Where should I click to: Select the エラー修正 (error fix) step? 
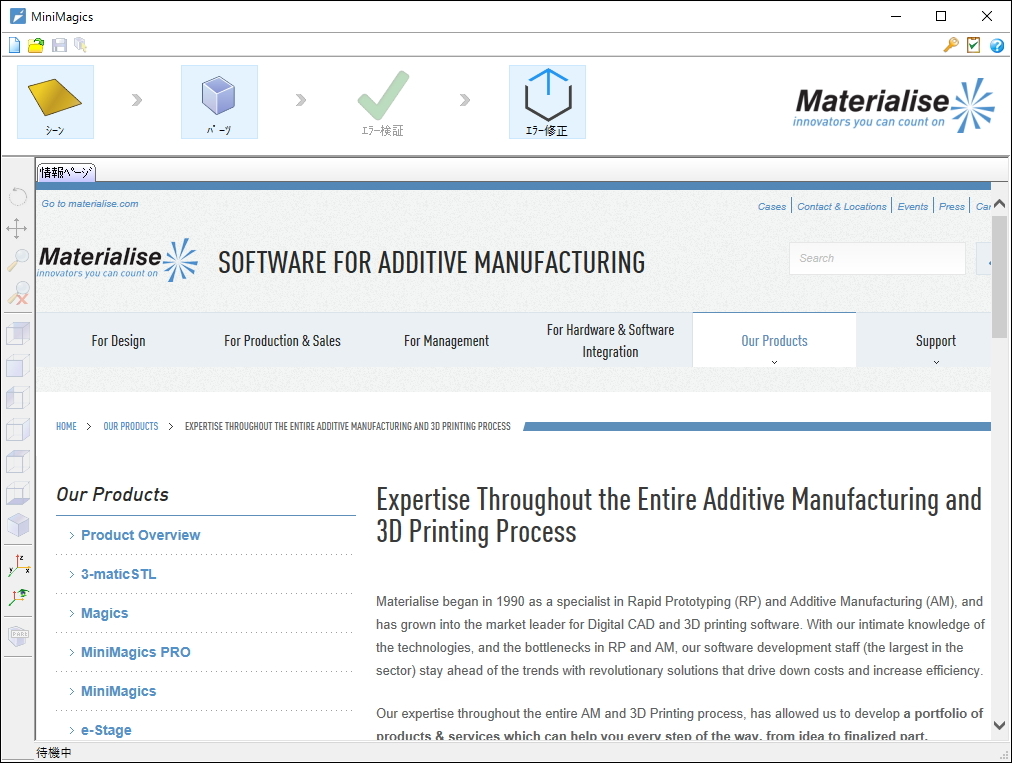click(547, 102)
